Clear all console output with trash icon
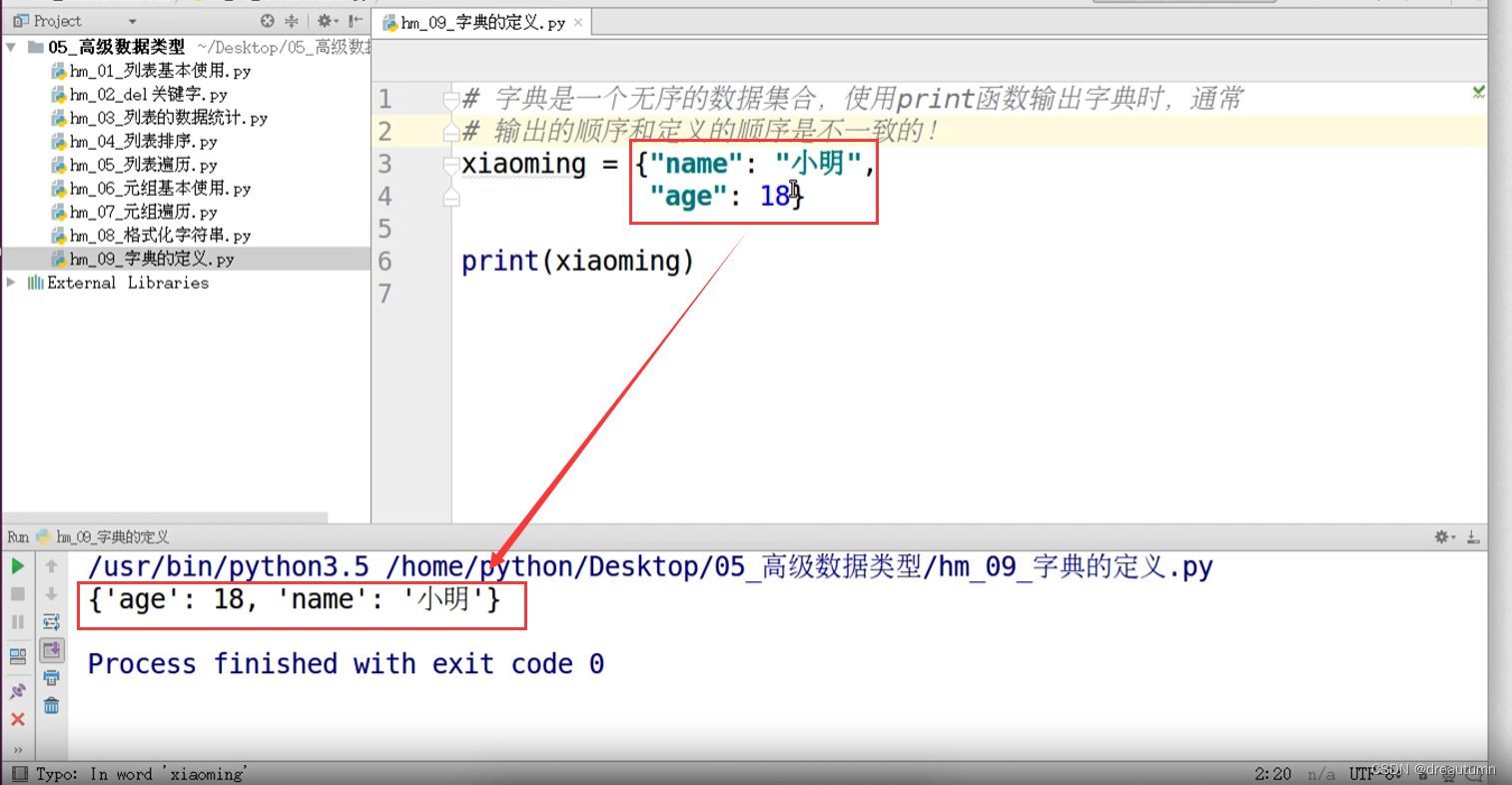Viewport: 1512px width, 785px height. point(52,705)
